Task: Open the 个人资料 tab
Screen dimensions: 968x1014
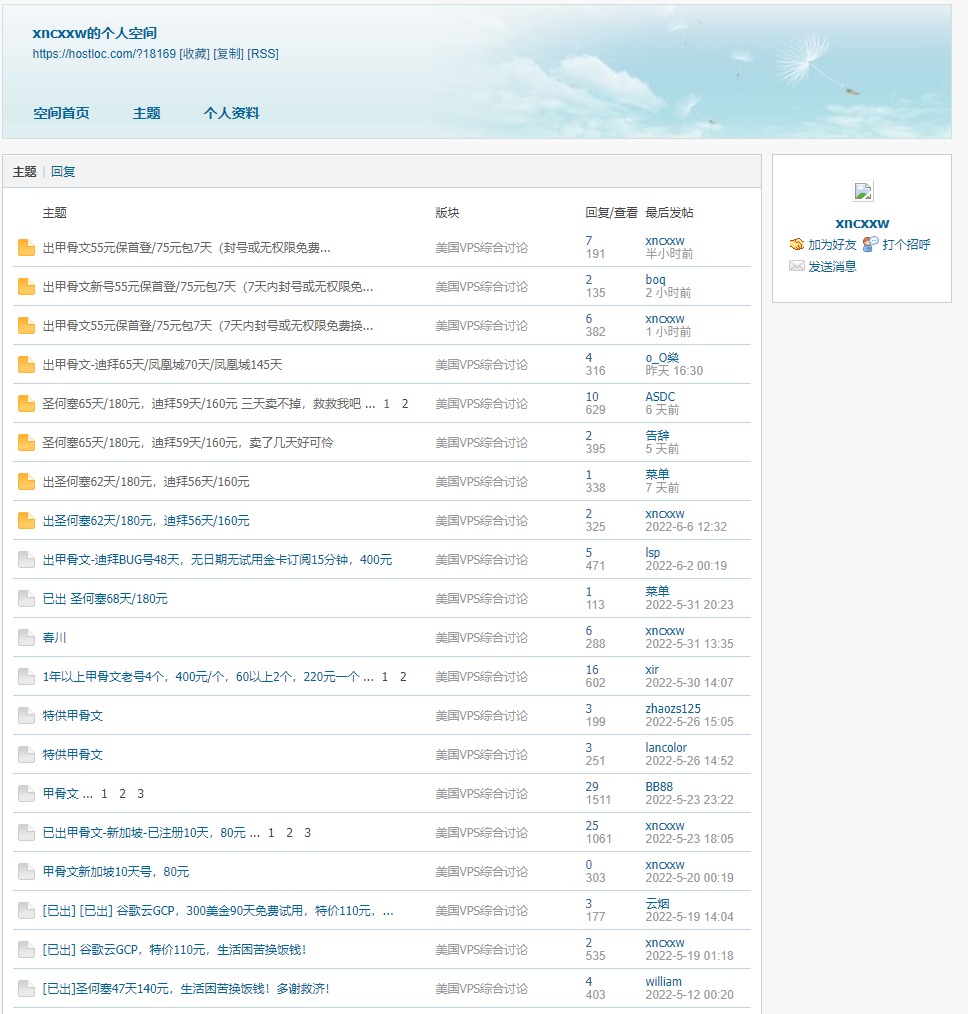Action: pos(231,113)
